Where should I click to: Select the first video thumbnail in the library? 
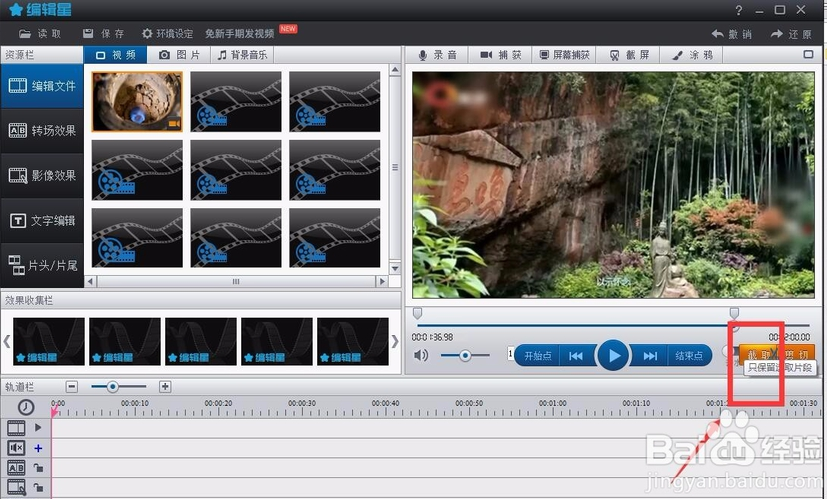(x=136, y=102)
